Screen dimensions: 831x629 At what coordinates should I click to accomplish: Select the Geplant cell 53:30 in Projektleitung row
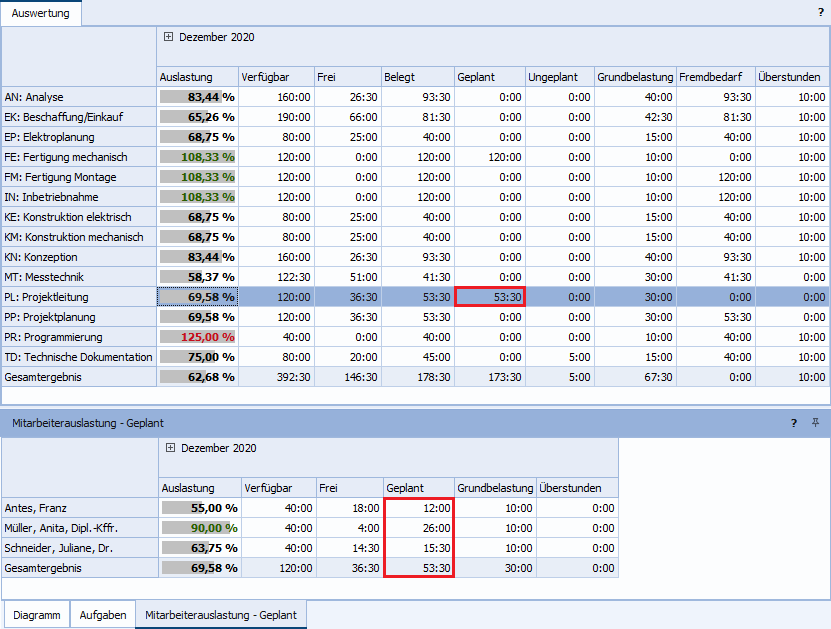click(x=489, y=297)
